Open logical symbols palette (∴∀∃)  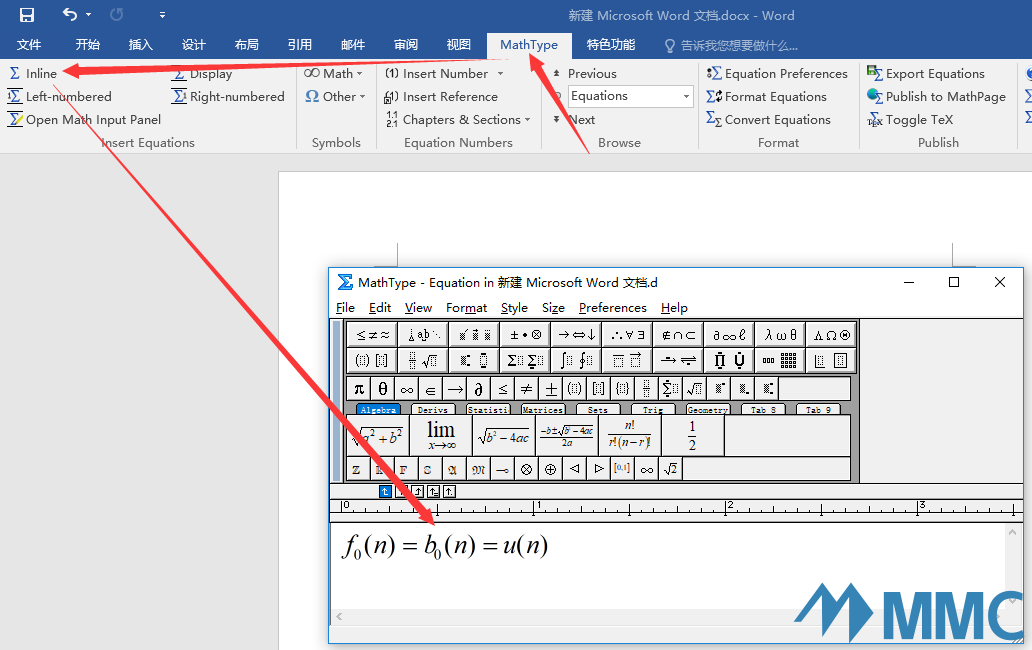point(629,335)
